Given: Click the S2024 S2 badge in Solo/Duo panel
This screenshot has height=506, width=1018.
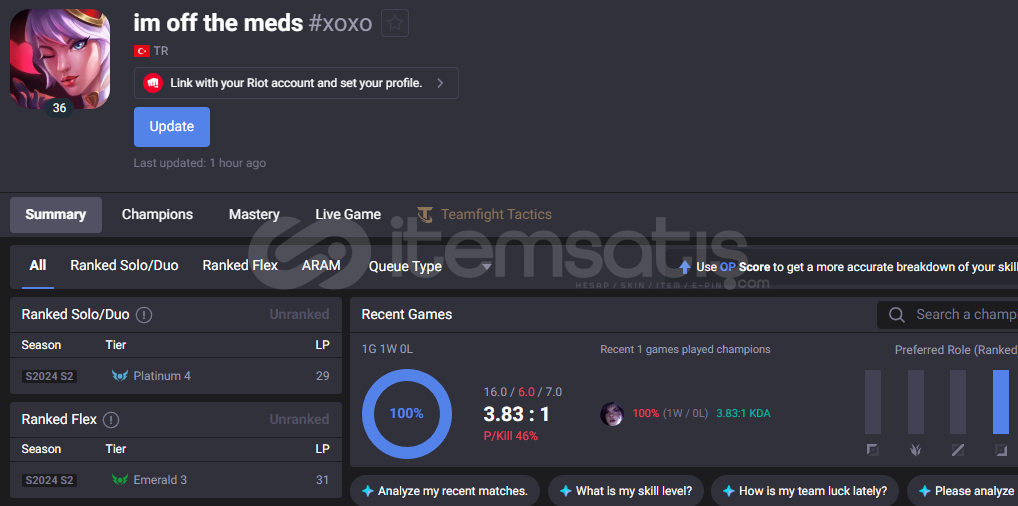Looking at the screenshot, I should 49,376.
